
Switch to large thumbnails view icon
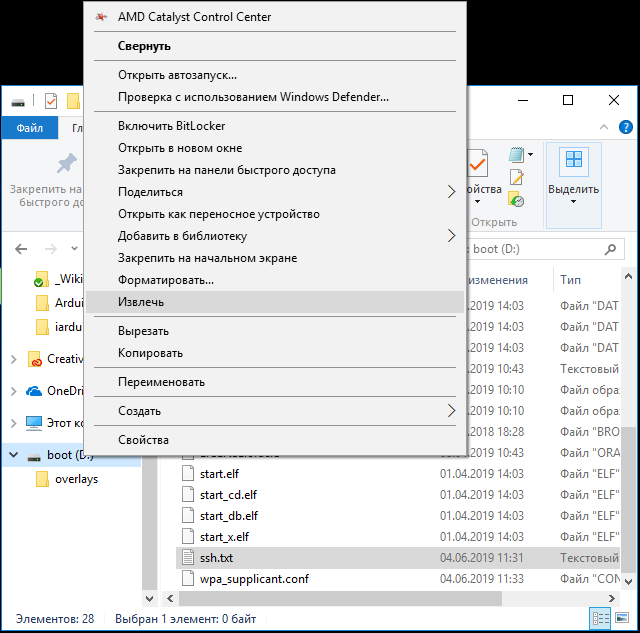coord(622,618)
